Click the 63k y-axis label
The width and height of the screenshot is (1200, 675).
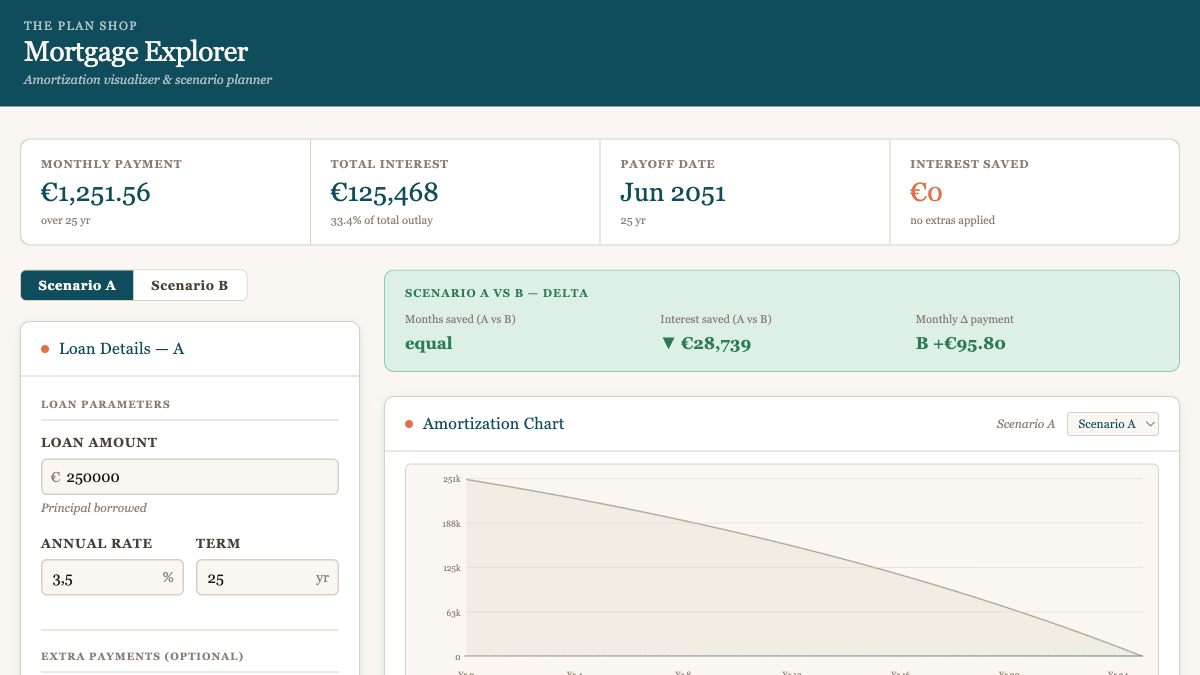[x=453, y=613]
